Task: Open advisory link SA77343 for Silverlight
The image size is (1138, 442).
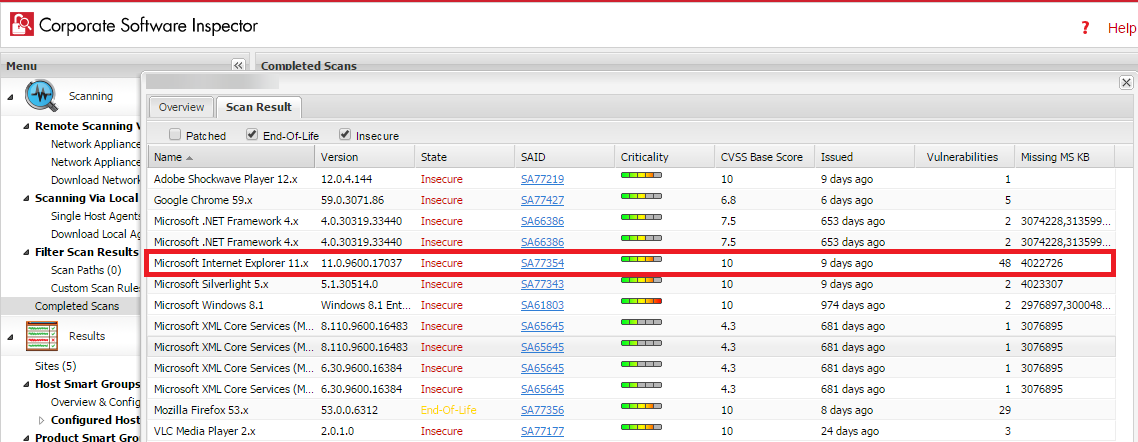Action: tap(542, 284)
